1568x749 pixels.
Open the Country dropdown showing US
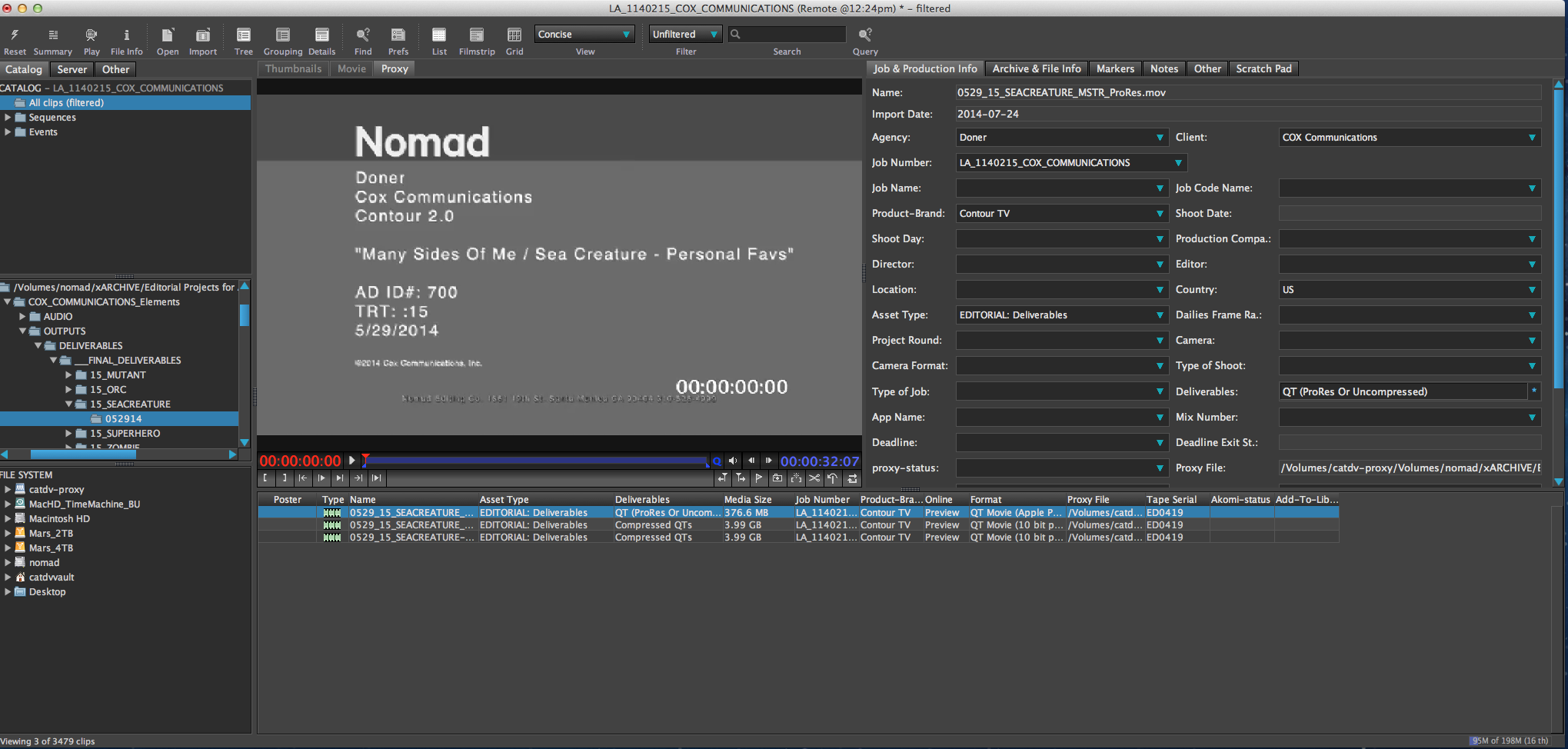(x=1410, y=290)
